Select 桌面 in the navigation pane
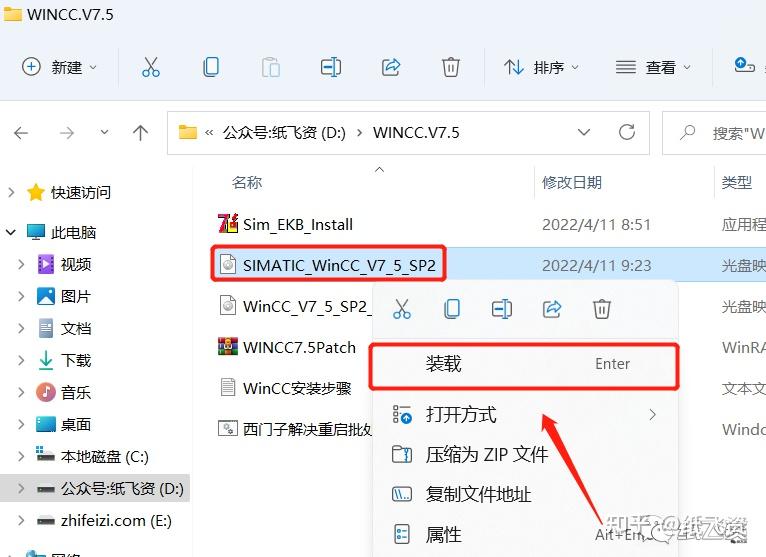 [x=75, y=425]
